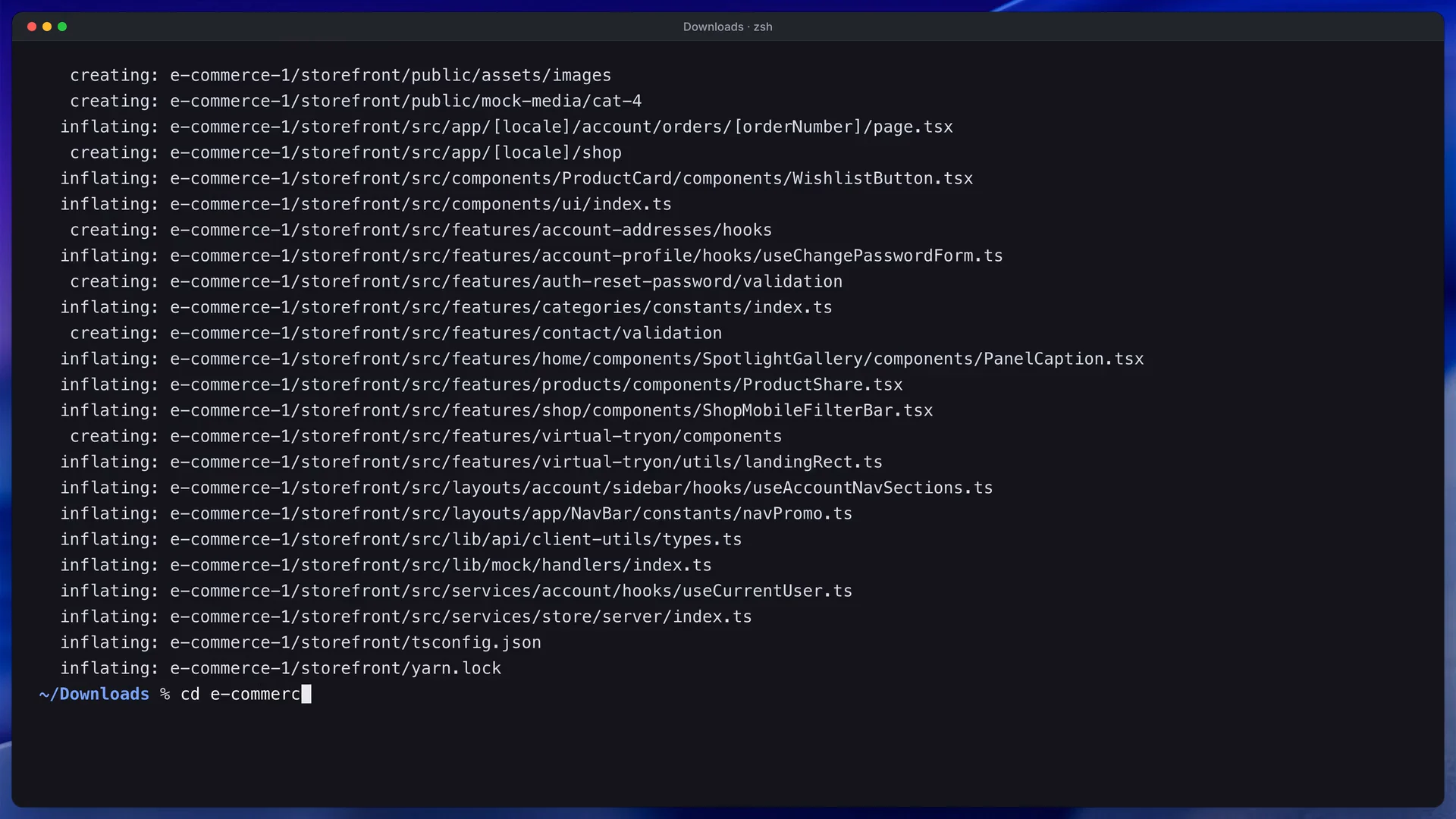The image size is (1456, 819).
Task: Maximize the terminal with the green button
Action: [62, 27]
